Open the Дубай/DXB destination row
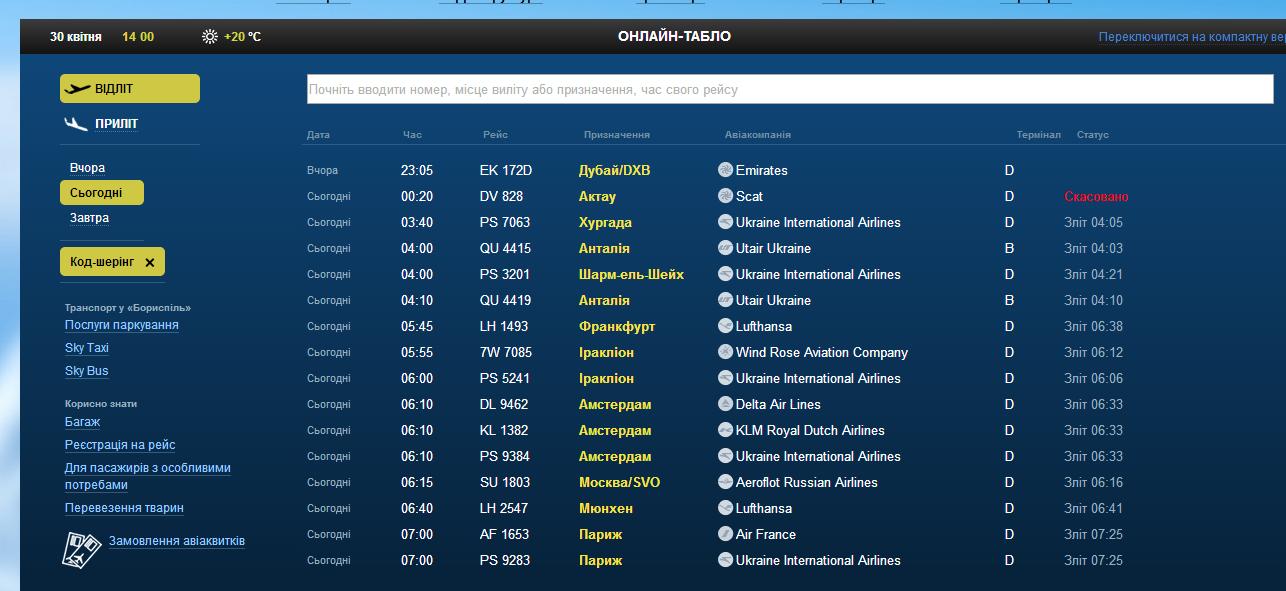Image resolution: width=1286 pixels, height=591 pixels. pyautogui.click(x=614, y=171)
